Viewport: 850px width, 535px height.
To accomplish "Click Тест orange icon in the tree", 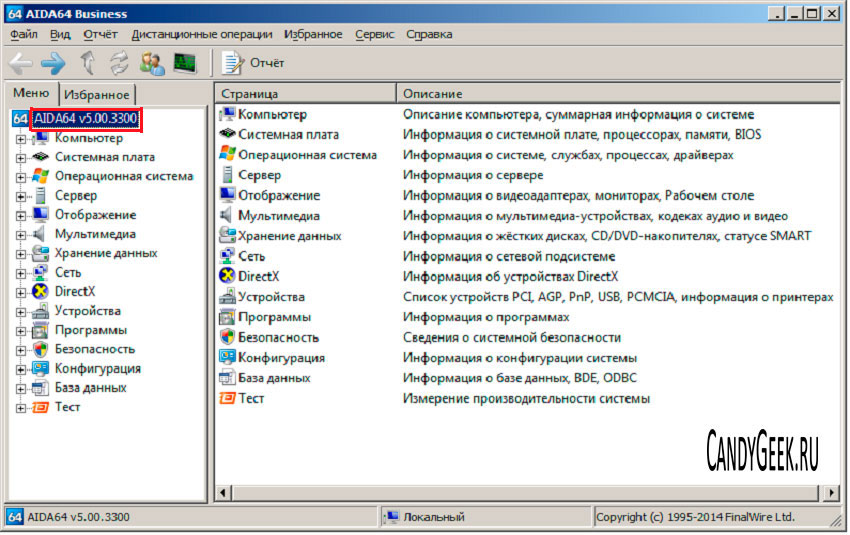I will 40,407.
